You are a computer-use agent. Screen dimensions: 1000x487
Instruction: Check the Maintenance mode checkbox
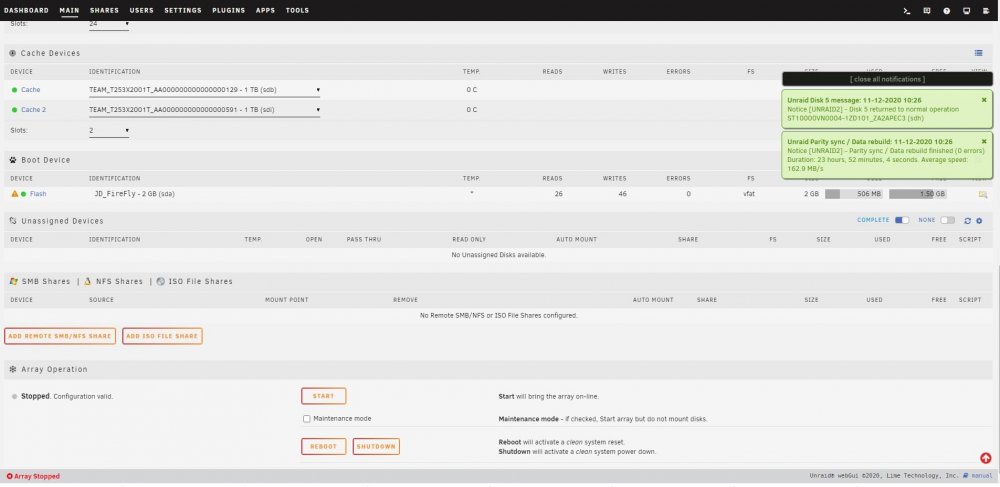pyautogui.click(x=307, y=419)
